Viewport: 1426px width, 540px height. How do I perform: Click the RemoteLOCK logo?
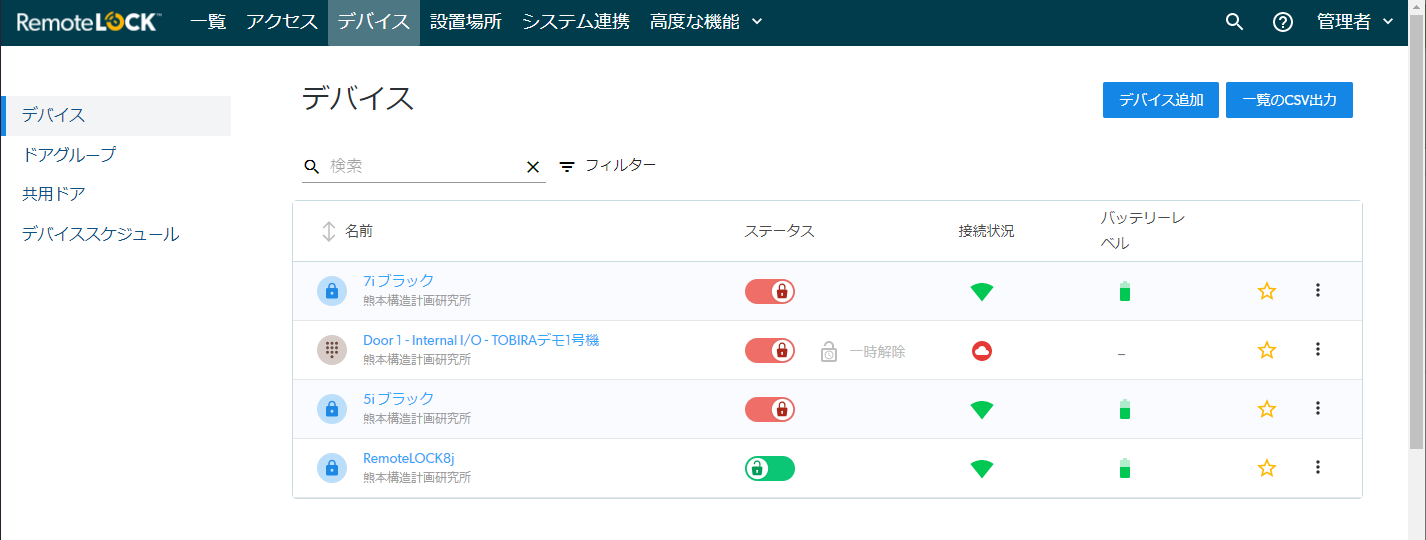coord(89,21)
